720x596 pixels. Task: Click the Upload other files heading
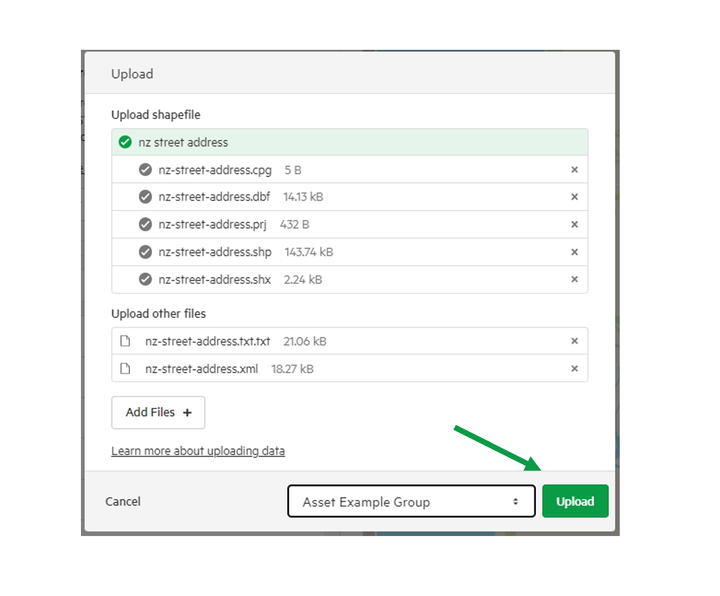[x=158, y=314]
